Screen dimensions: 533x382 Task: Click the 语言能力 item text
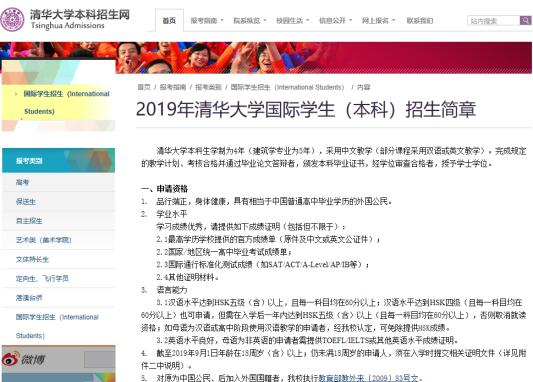(172, 290)
